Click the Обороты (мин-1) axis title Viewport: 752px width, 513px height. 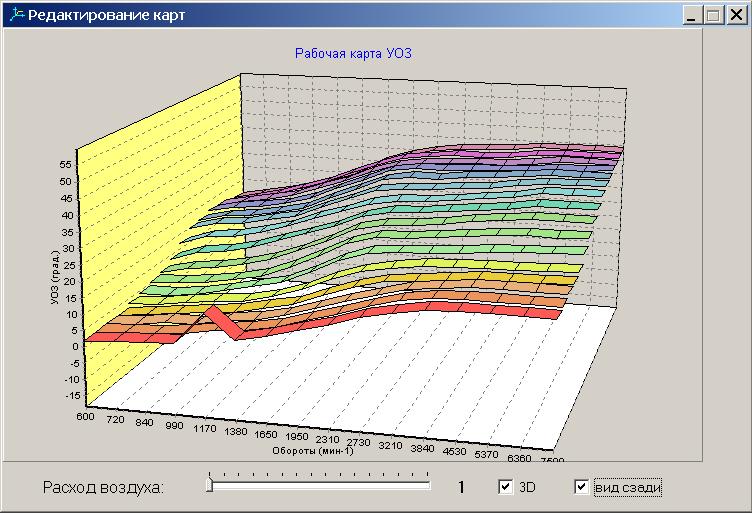point(313,450)
